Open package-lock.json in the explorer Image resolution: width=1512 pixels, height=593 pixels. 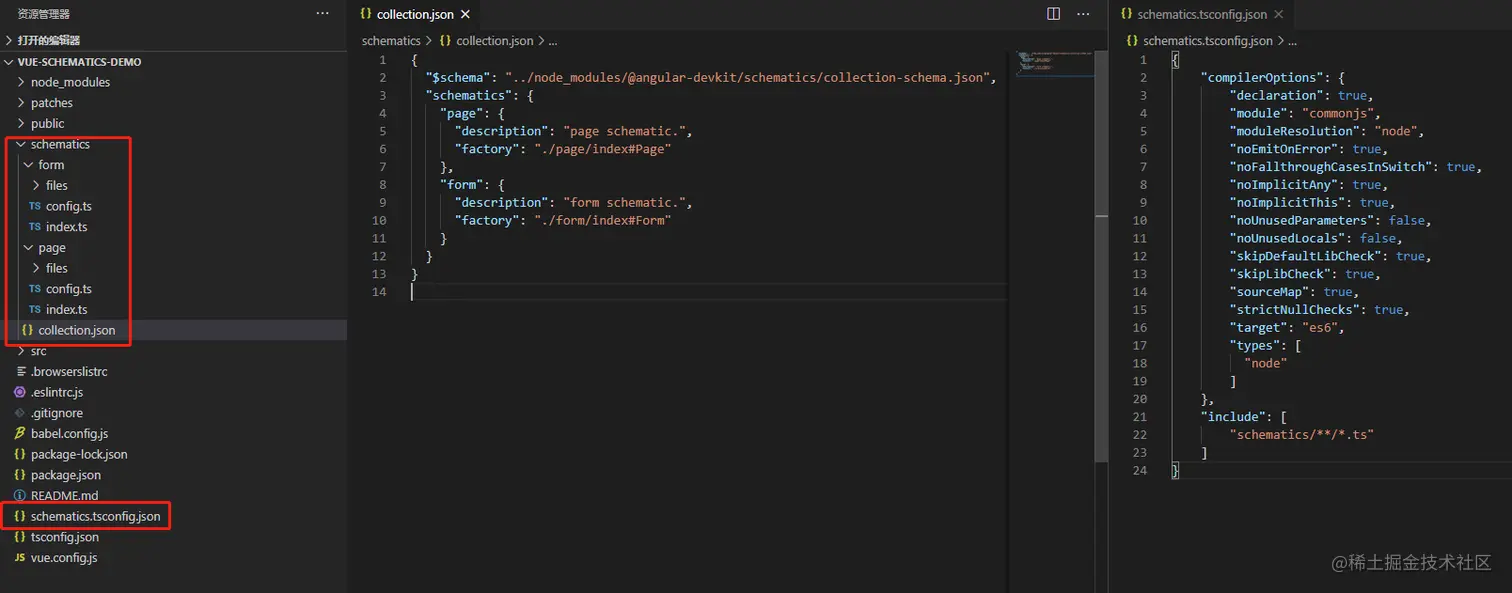point(79,454)
